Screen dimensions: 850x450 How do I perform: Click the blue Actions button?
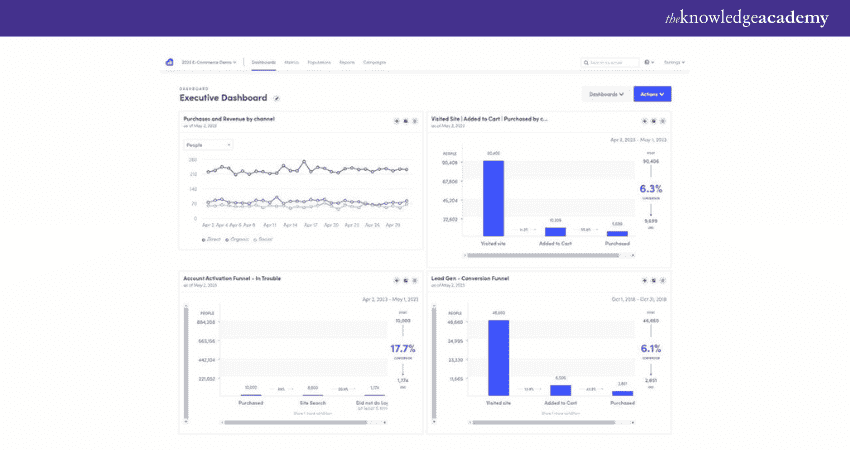point(652,94)
